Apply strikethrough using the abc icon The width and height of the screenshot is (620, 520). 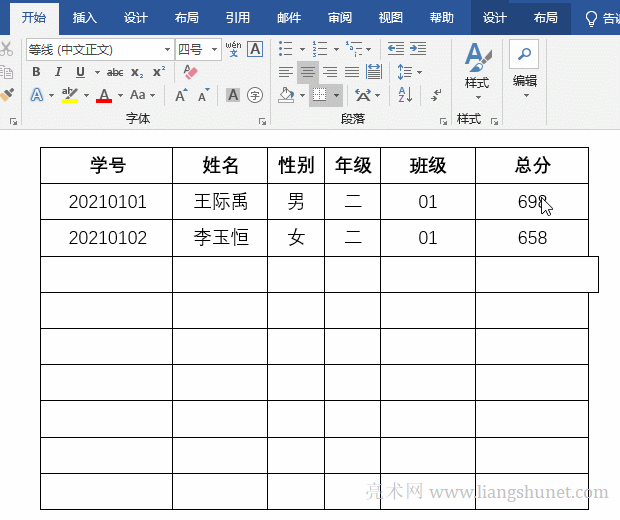[x=115, y=72]
